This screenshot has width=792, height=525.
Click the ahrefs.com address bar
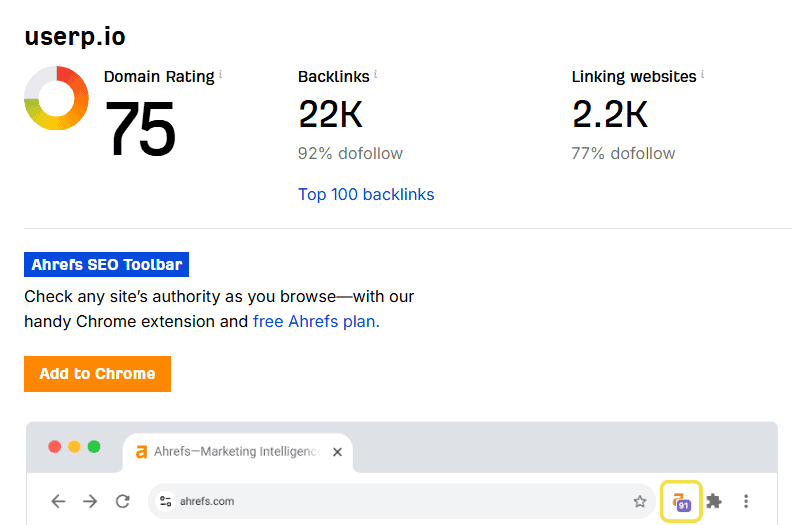(400, 501)
